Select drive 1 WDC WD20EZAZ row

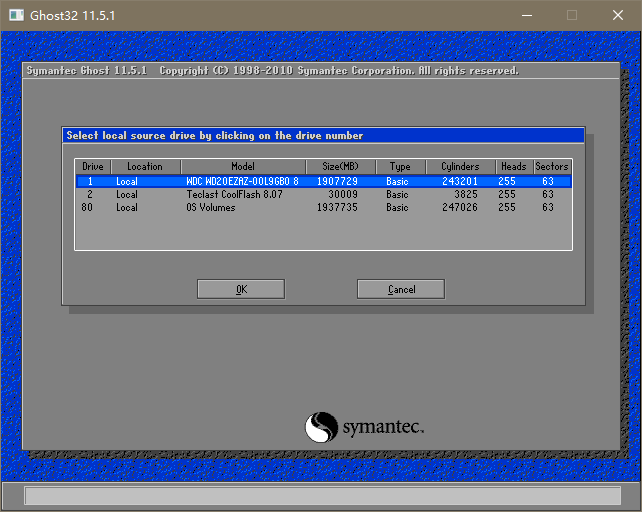pyautogui.click(x=323, y=181)
